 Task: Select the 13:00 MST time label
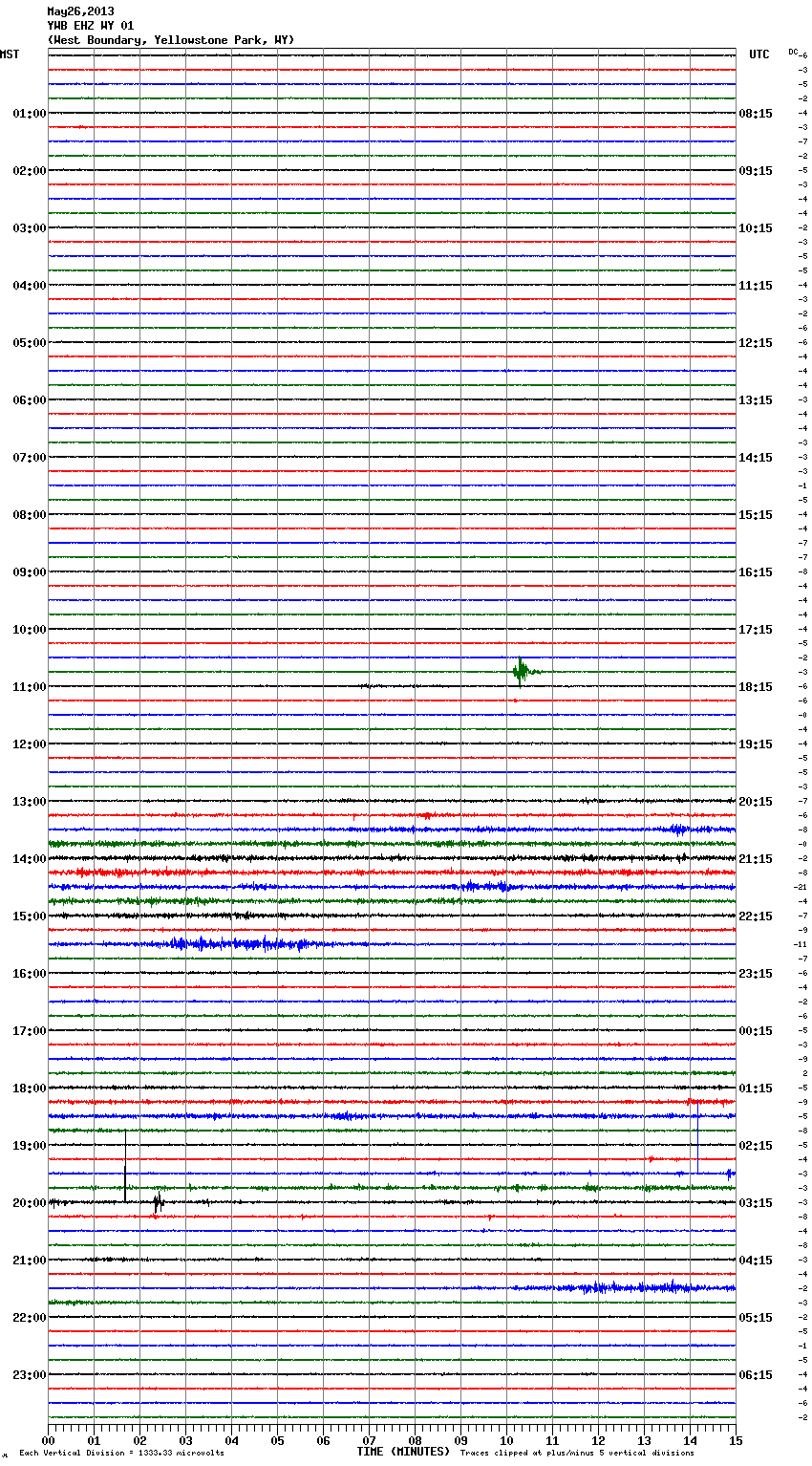[30, 801]
